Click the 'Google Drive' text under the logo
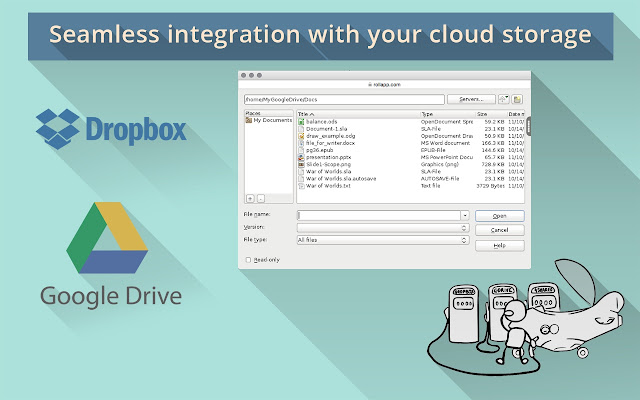The image size is (640, 400). click(111, 297)
